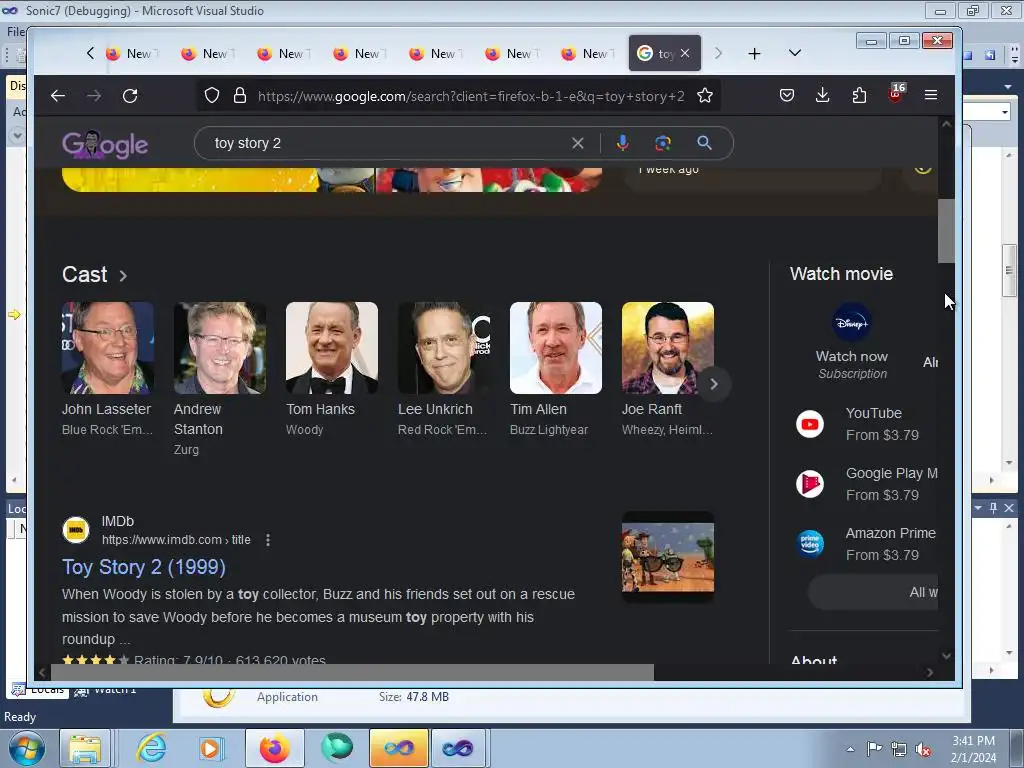1024x768 pixels.
Task: Open Andrew Stanton cast card
Action: click(219, 379)
